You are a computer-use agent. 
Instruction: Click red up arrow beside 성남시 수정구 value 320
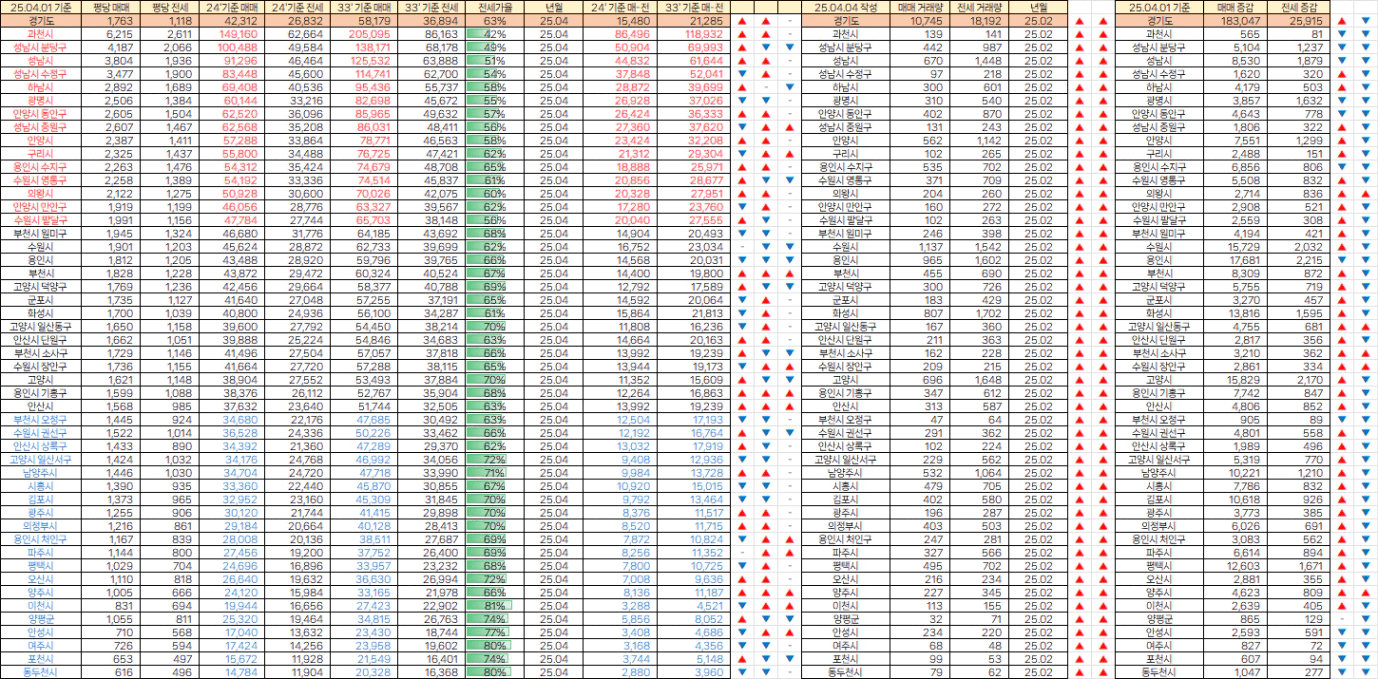pyautogui.click(x=1342, y=74)
